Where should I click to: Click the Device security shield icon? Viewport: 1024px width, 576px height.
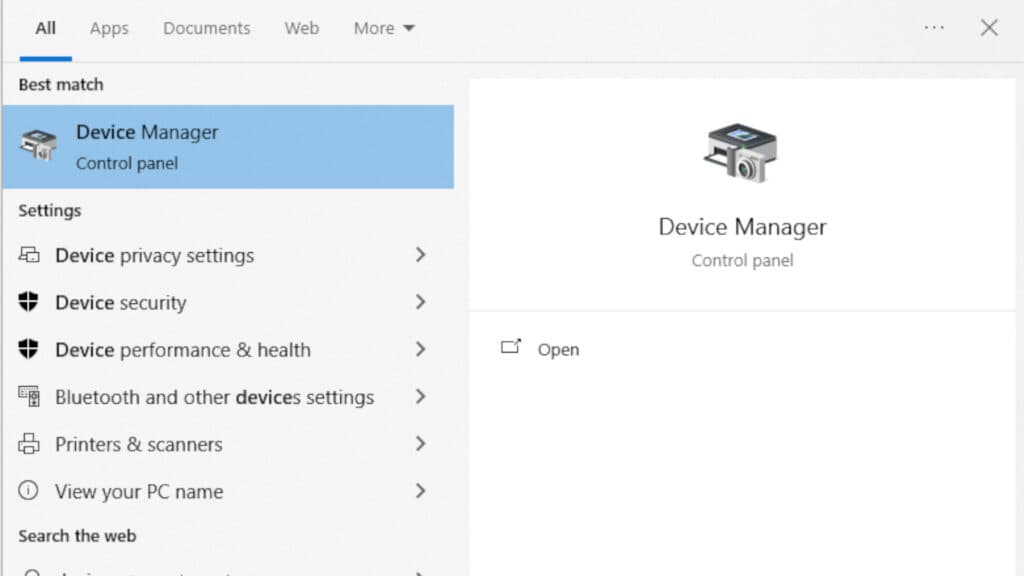[29, 302]
